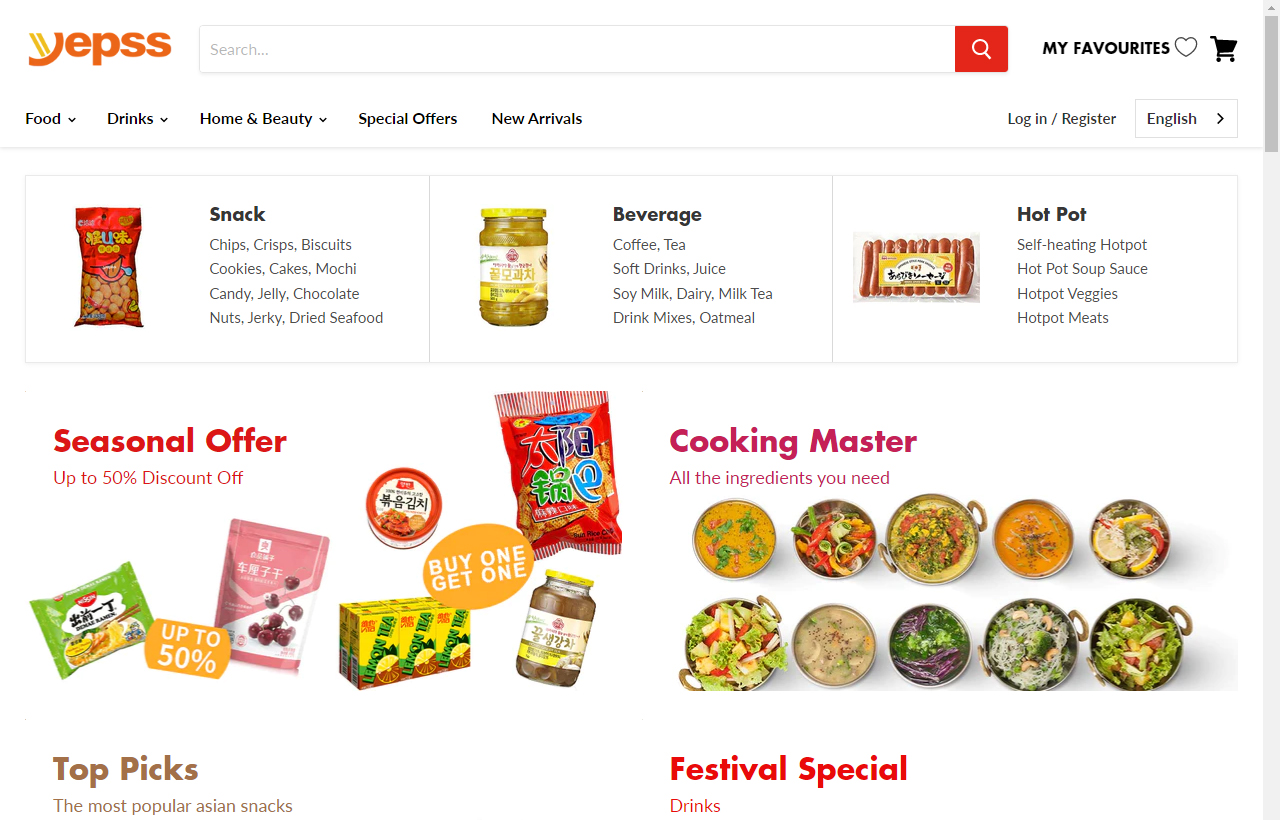1280x820 pixels.
Task: Expand the Drinks menu dropdown
Action: tap(137, 118)
